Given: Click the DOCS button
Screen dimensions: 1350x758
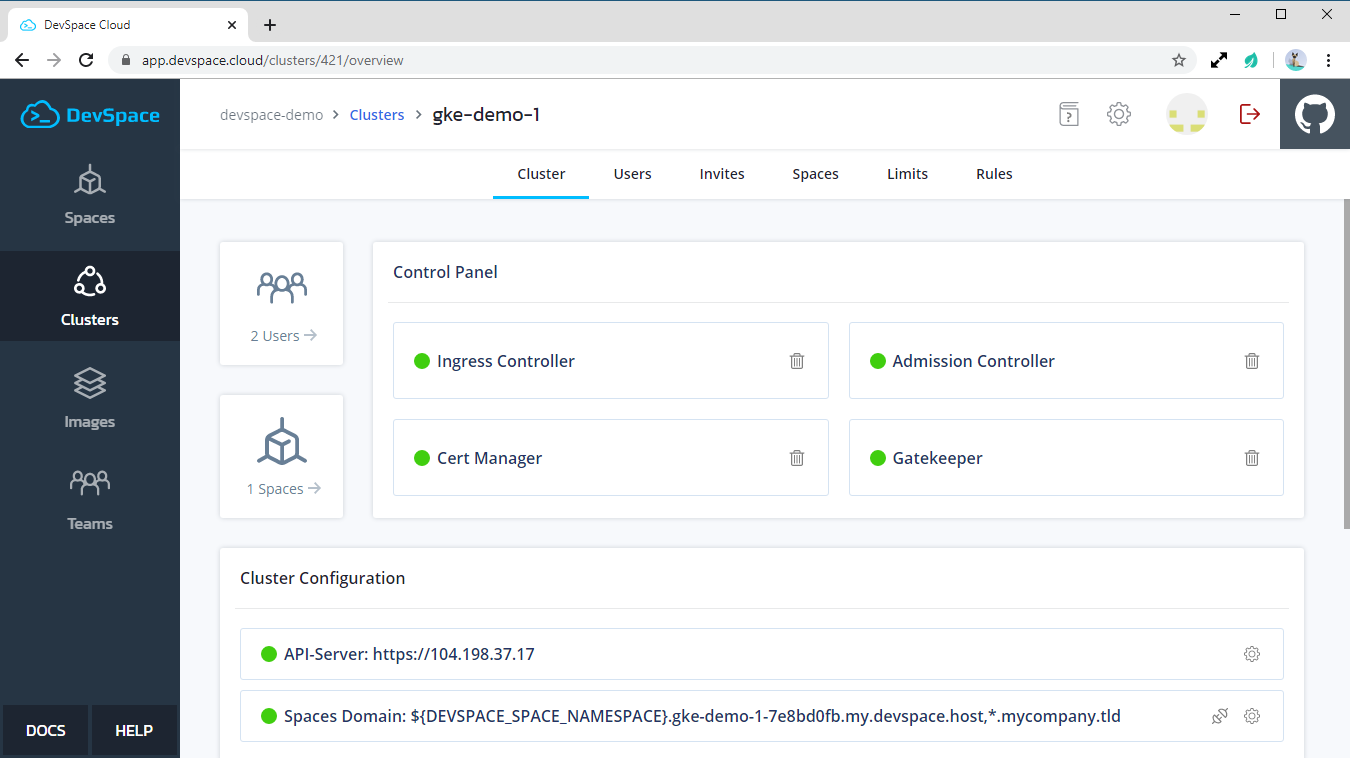Looking at the screenshot, I should point(45,730).
